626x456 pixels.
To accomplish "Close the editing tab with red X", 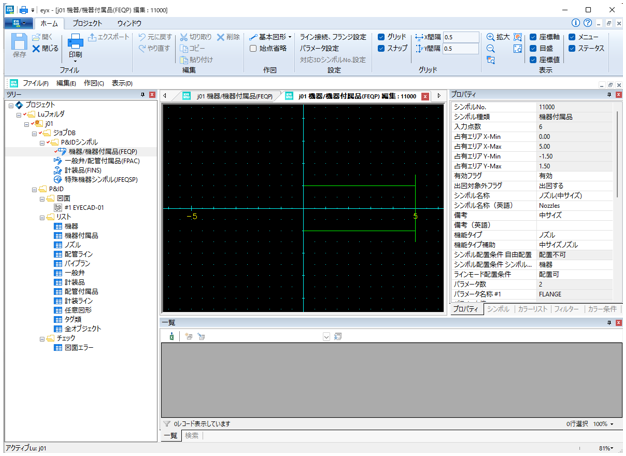I will (425, 96).
